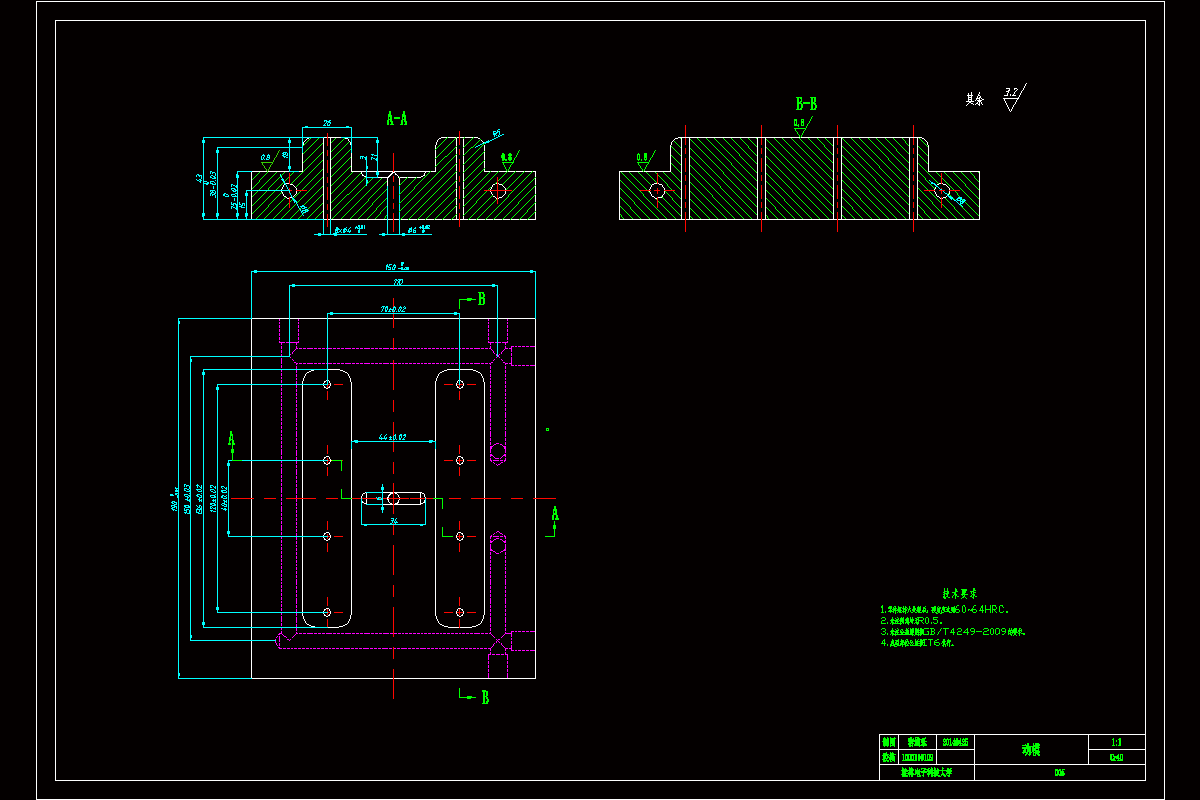Click the "44±0.02" dimension text
This screenshot has height=800, width=1200.
pyautogui.click(x=391, y=437)
